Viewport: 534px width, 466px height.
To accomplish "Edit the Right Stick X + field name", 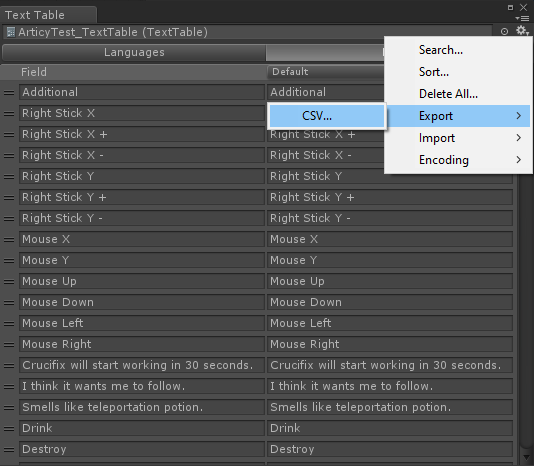I will (142, 135).
